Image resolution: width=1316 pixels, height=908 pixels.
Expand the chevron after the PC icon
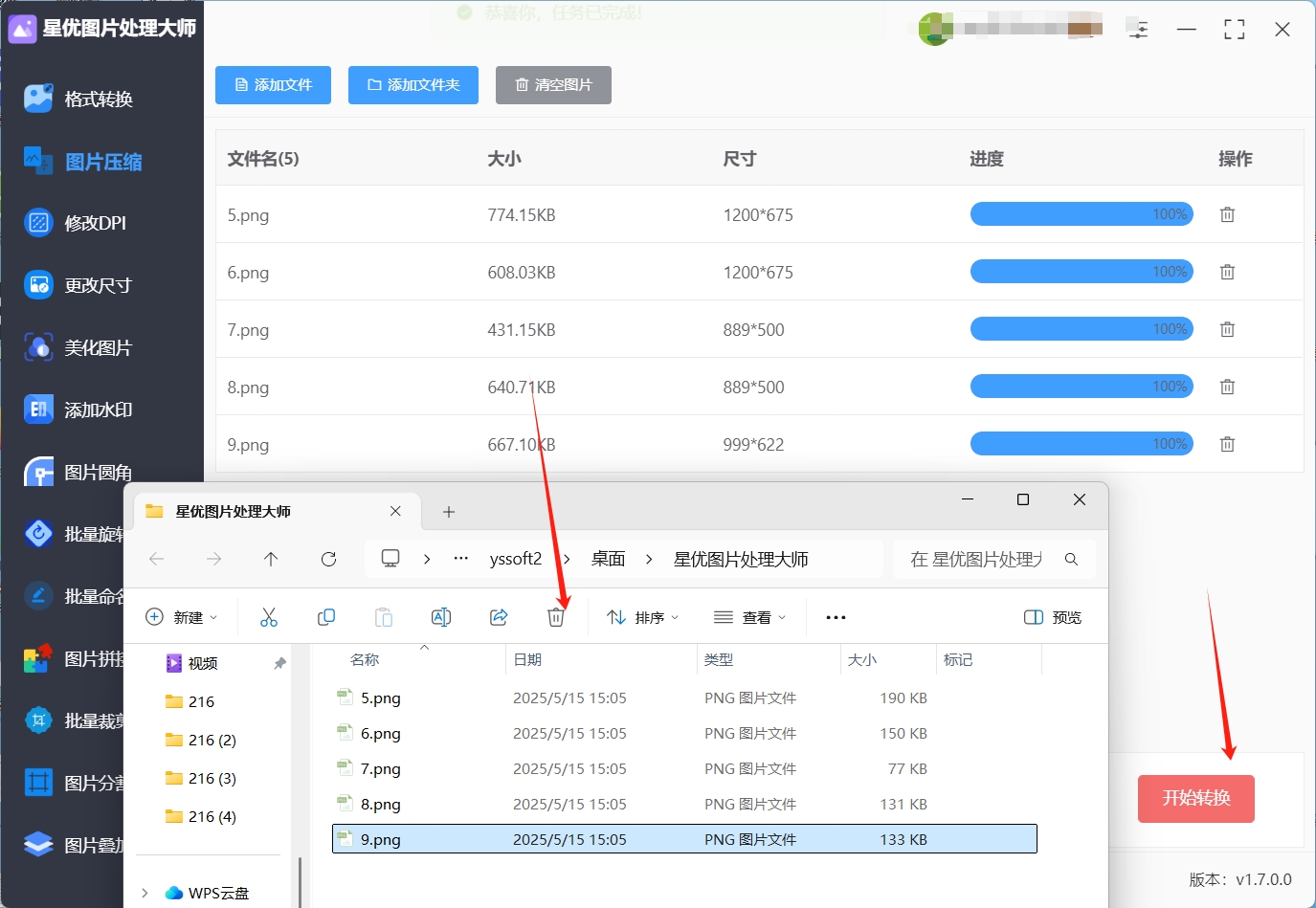point(427,559)
